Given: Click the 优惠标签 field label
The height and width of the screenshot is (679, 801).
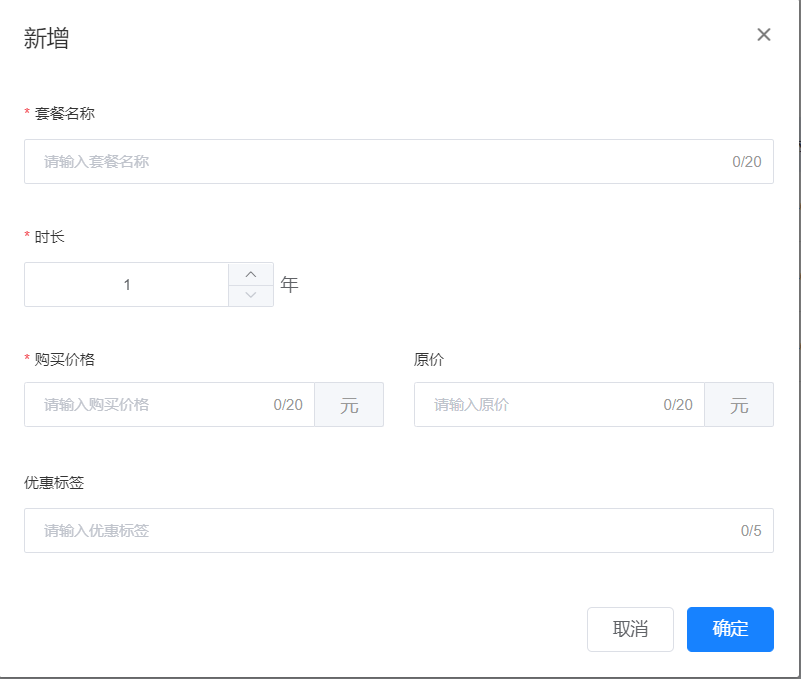Looking at the screenshot, I should pyautogui.click(x=54, y=482).
